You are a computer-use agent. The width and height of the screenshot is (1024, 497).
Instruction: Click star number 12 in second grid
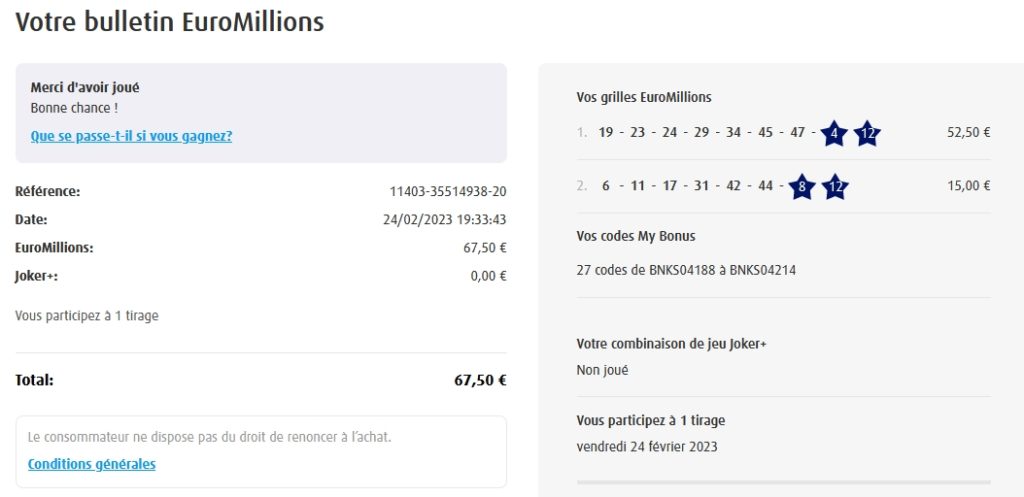[834, 186]
